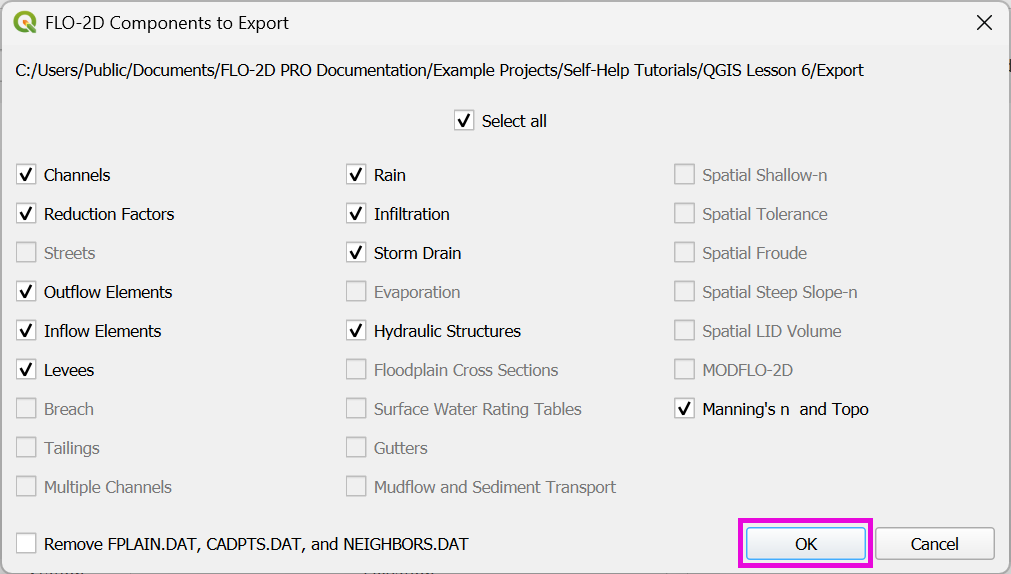Click the MODFLO-2D checkbox
The width and height of the screenshot is (1011, 574).
point(684,370)
